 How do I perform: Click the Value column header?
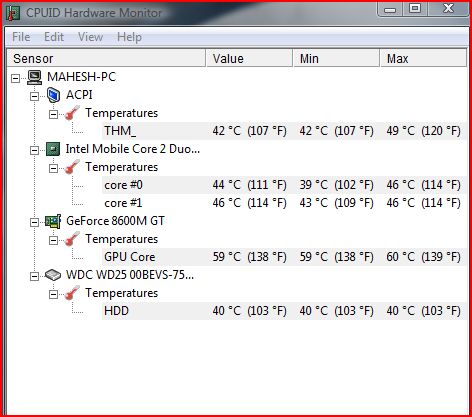coord(250,59)
